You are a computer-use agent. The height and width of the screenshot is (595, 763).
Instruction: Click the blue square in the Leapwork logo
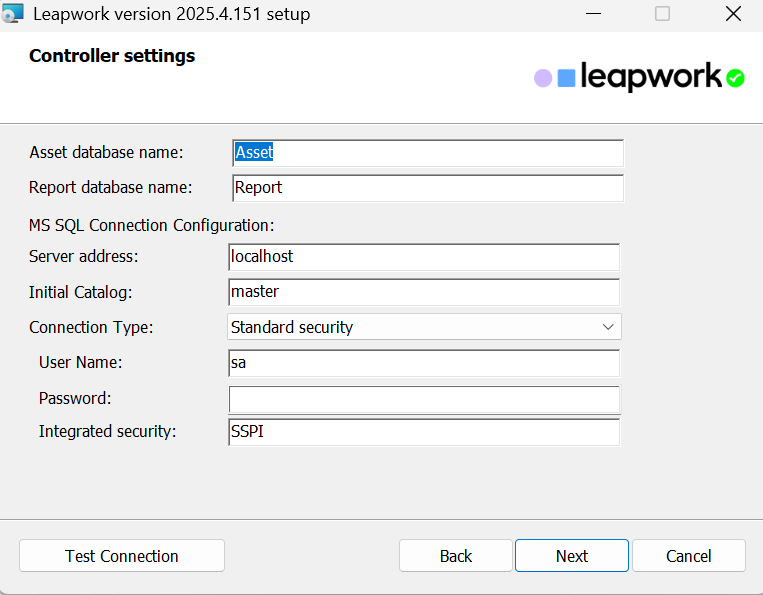pos(566,78)
